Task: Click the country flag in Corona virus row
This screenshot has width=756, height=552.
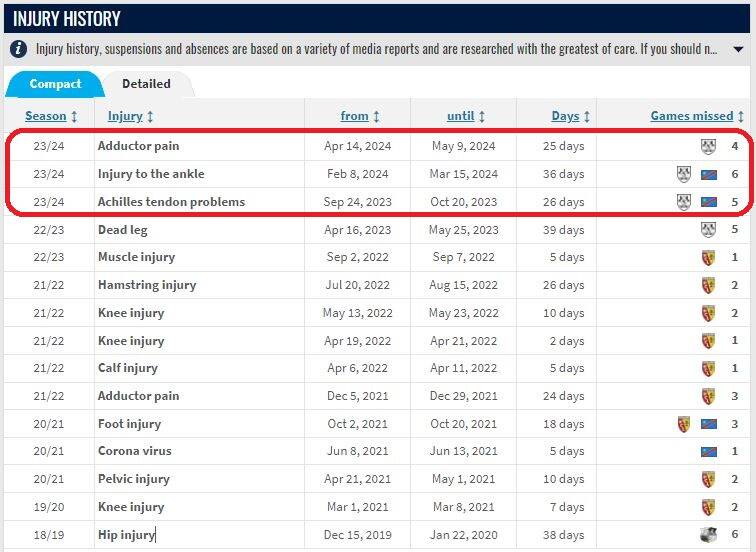Action: point(709,452)
